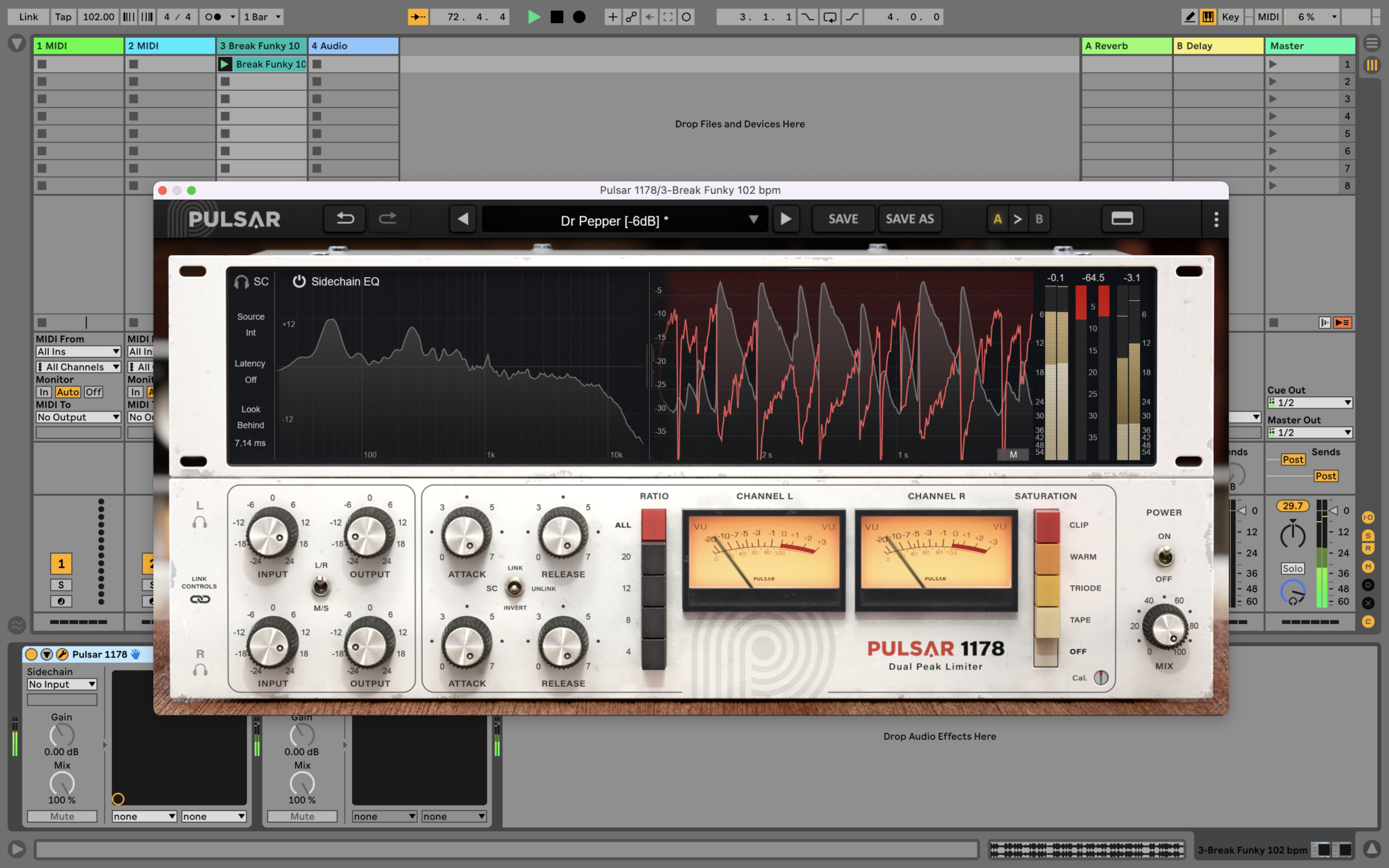The height and width of the screenshot is (868, 1389).
Task: Set track Monitor to In
Action: (x=43, y=391)
